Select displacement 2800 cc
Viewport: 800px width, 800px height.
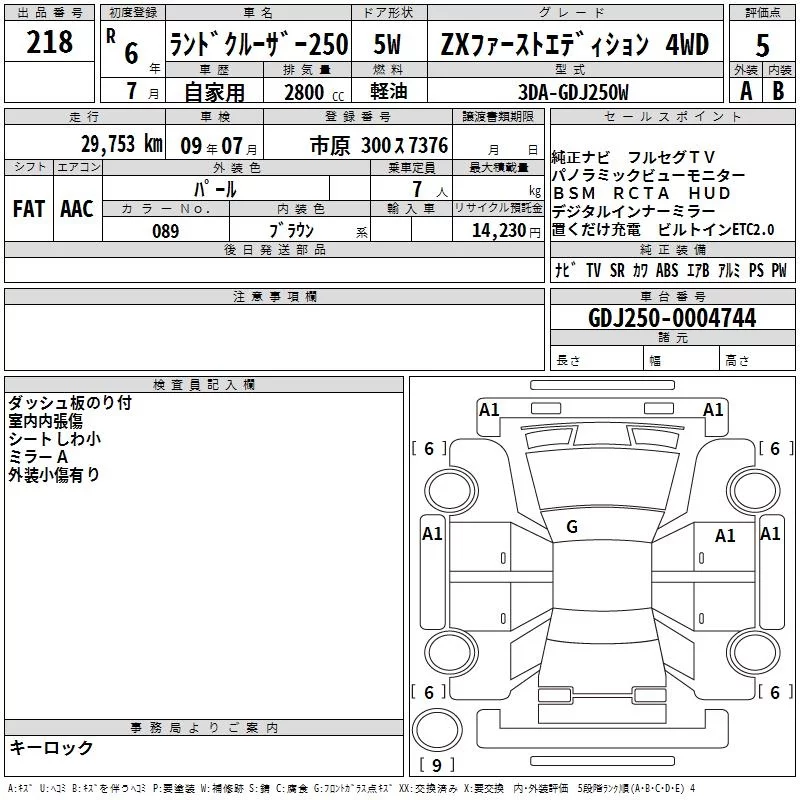(x=314, y=92)
